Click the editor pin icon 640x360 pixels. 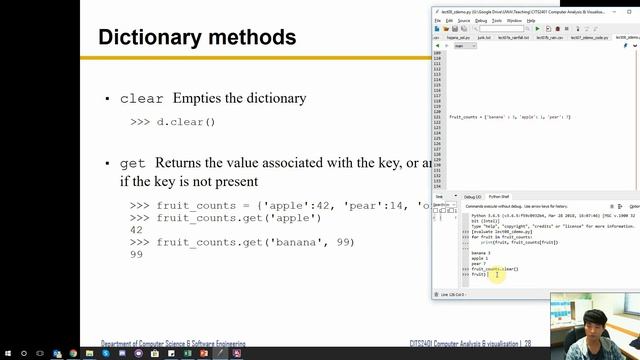(x=625, y=46)
